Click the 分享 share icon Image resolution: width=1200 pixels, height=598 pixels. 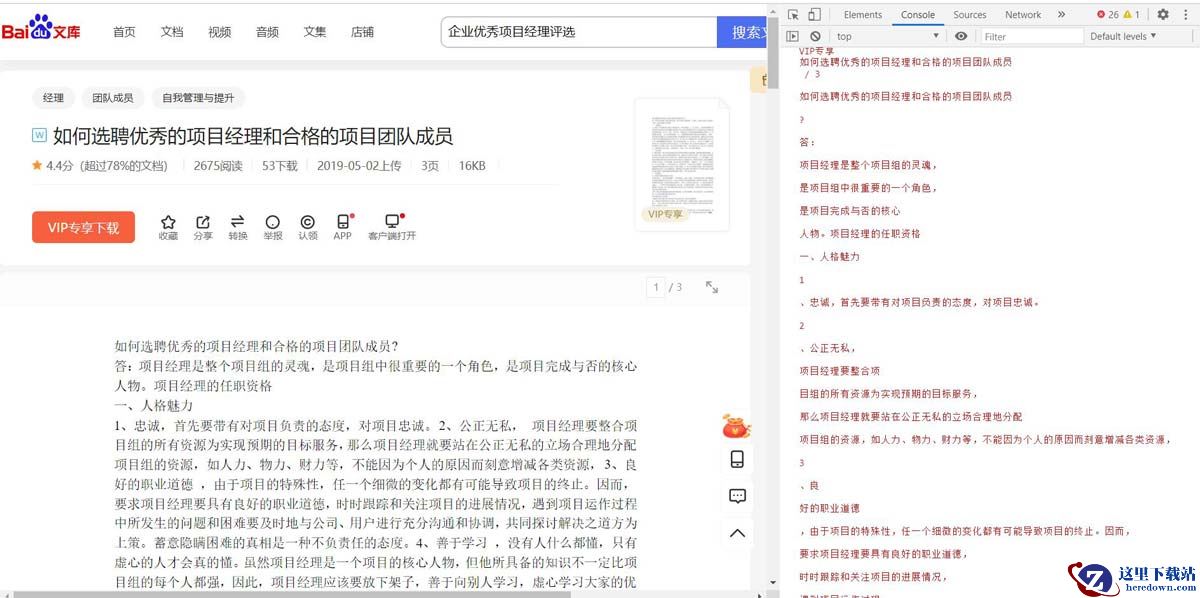pos(203,222)
